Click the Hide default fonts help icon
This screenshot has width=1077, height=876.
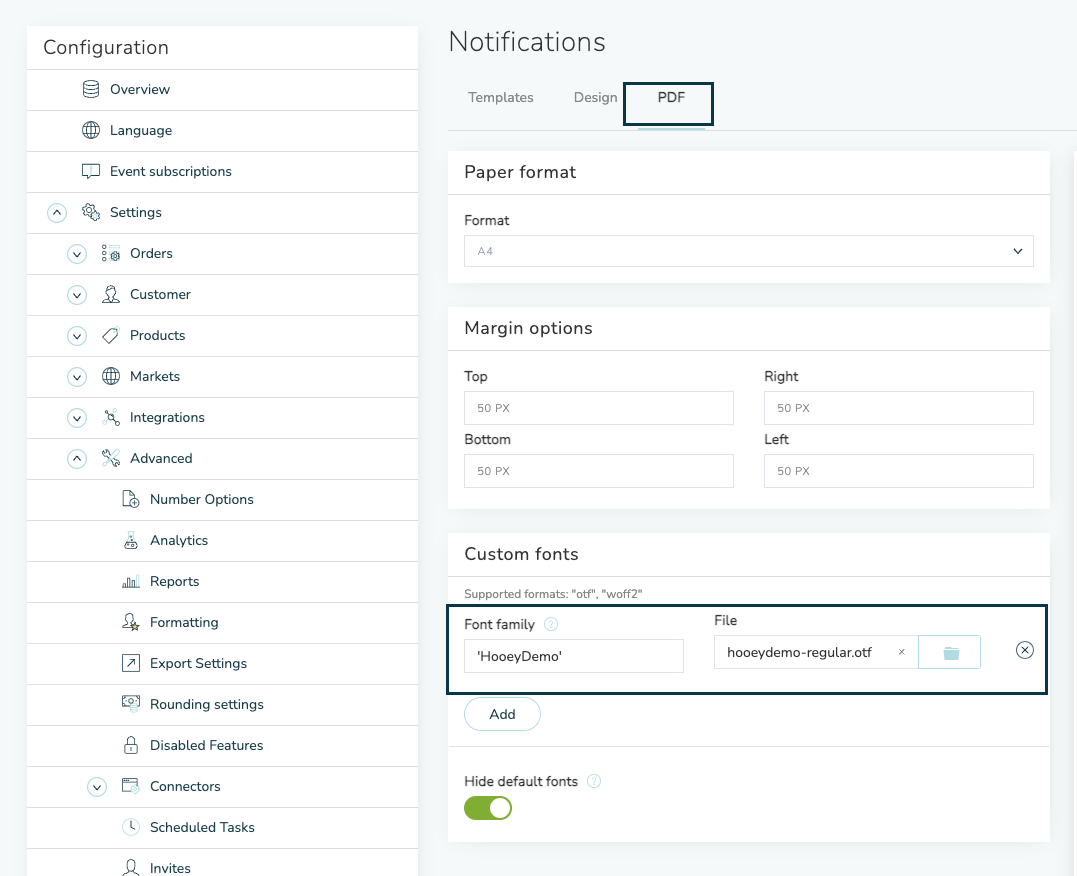594,781
